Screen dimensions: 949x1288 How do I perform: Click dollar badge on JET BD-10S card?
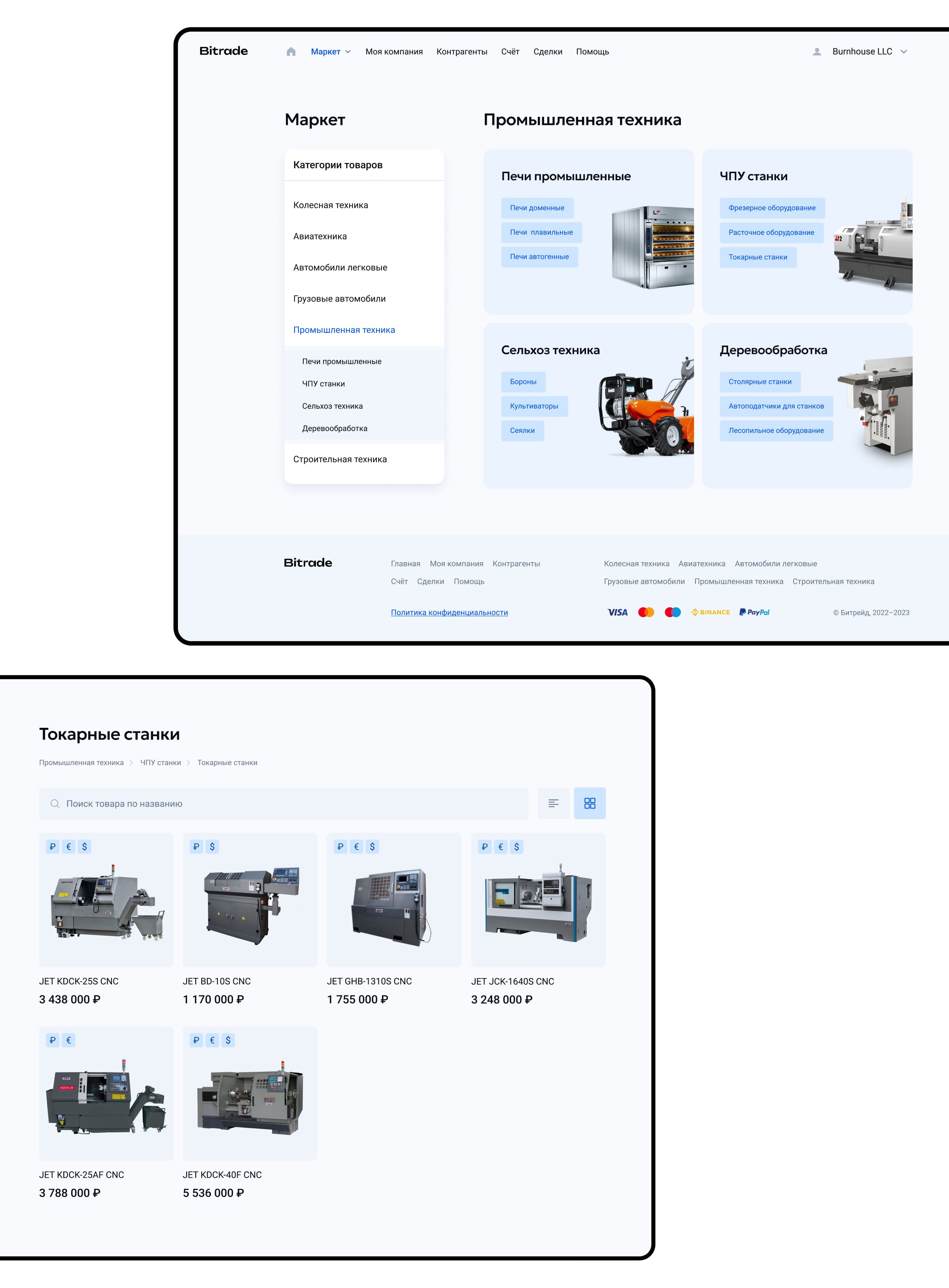(x=212, y=846)
